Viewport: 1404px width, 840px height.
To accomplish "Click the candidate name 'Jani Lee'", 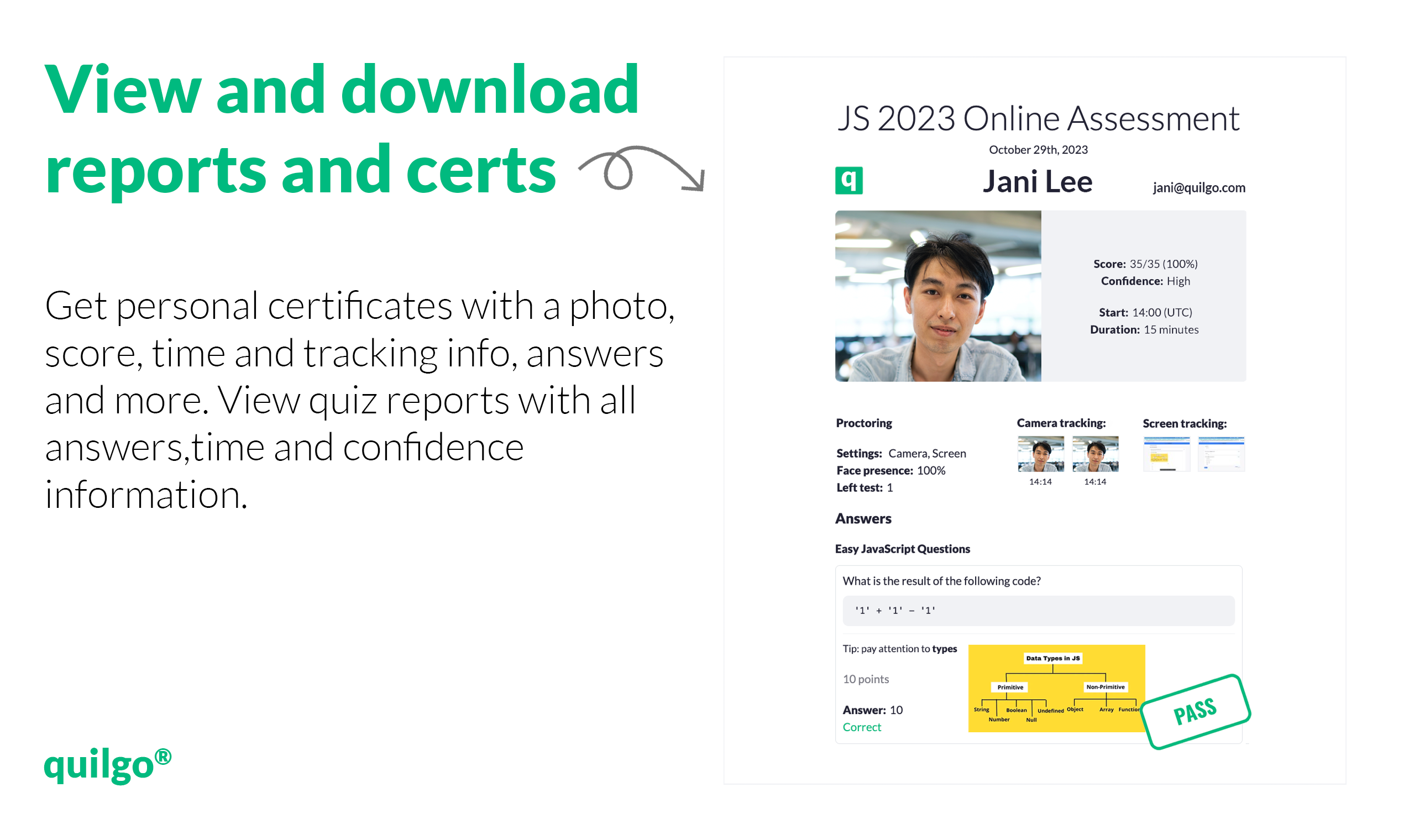I will (1037, 182).
